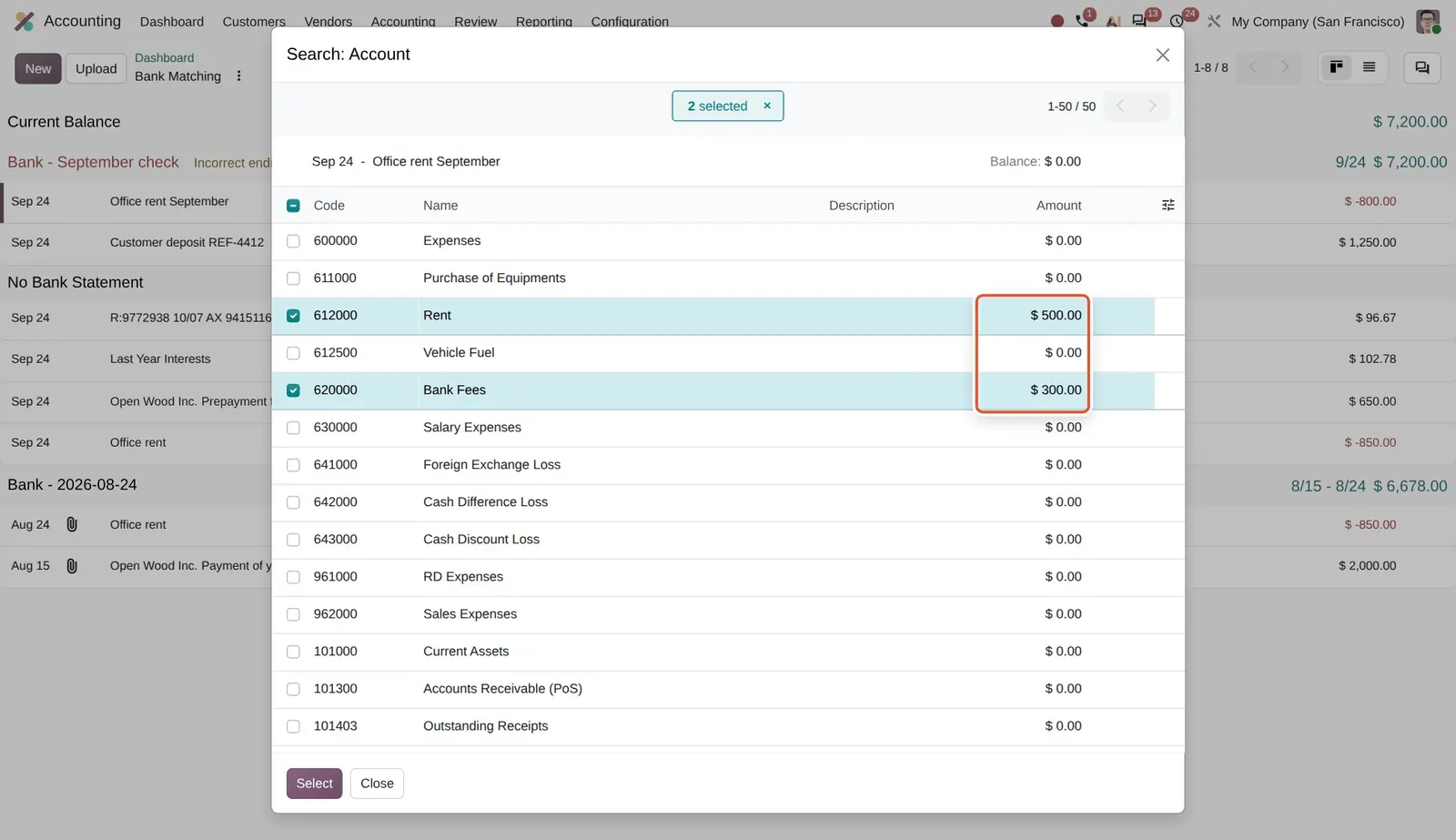This screenshot has height=840, width=1456.
Task: Click the red recording dot icon
Action: coord(1057,21)
